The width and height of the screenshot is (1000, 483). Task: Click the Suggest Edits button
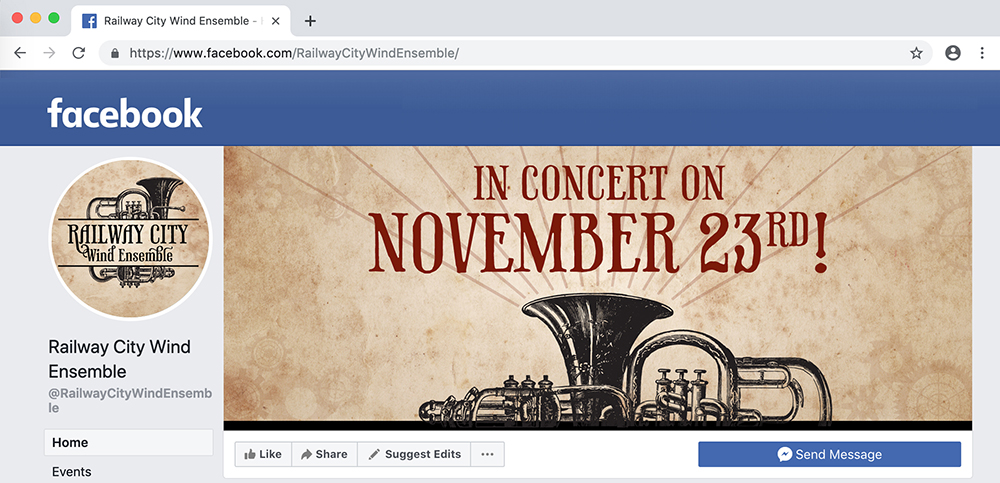[x=414, y=454]
